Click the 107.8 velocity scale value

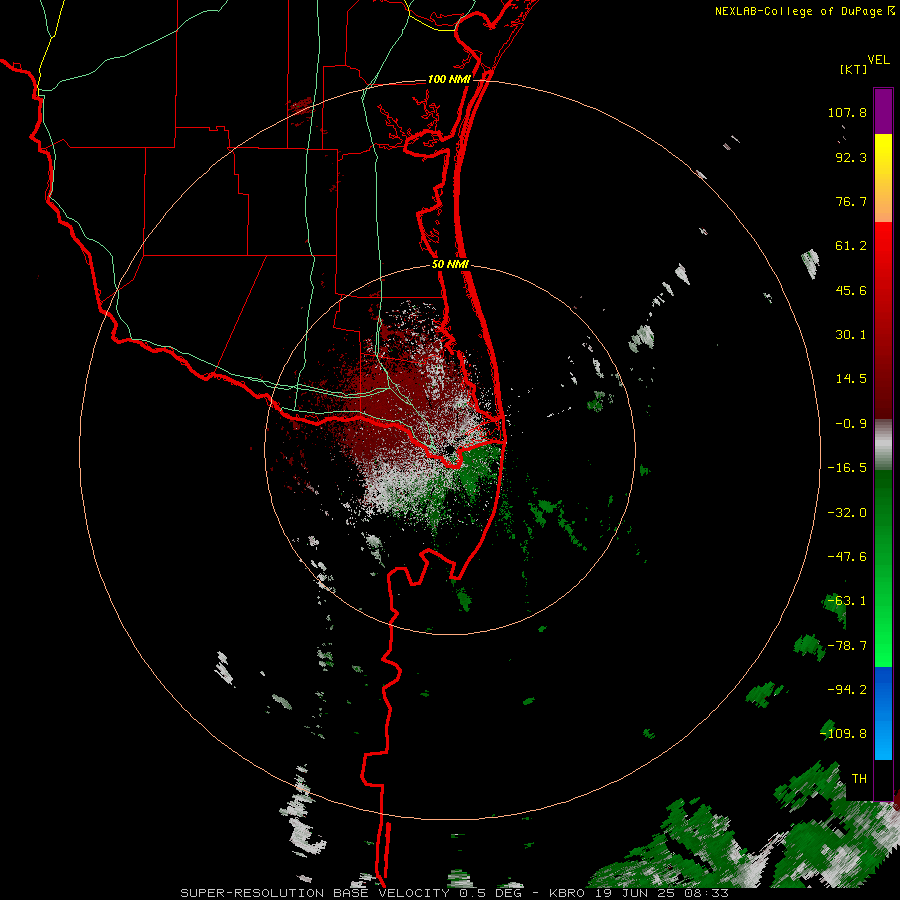847,112
